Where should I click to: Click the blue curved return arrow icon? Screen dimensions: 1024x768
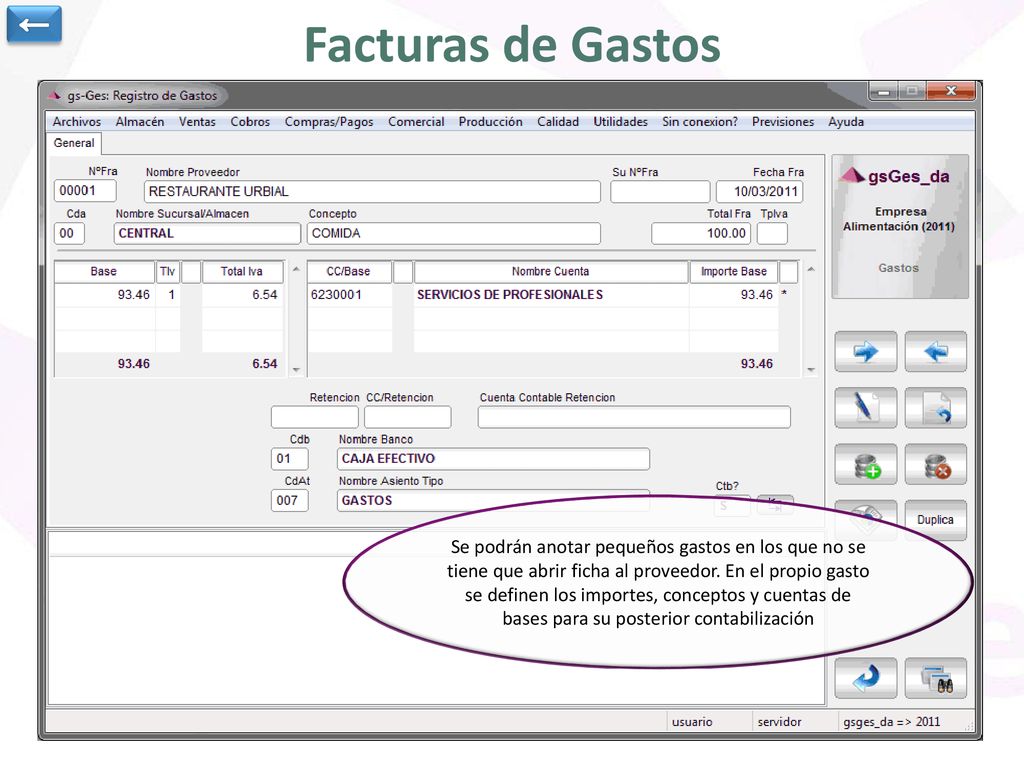tap(865, 678)
